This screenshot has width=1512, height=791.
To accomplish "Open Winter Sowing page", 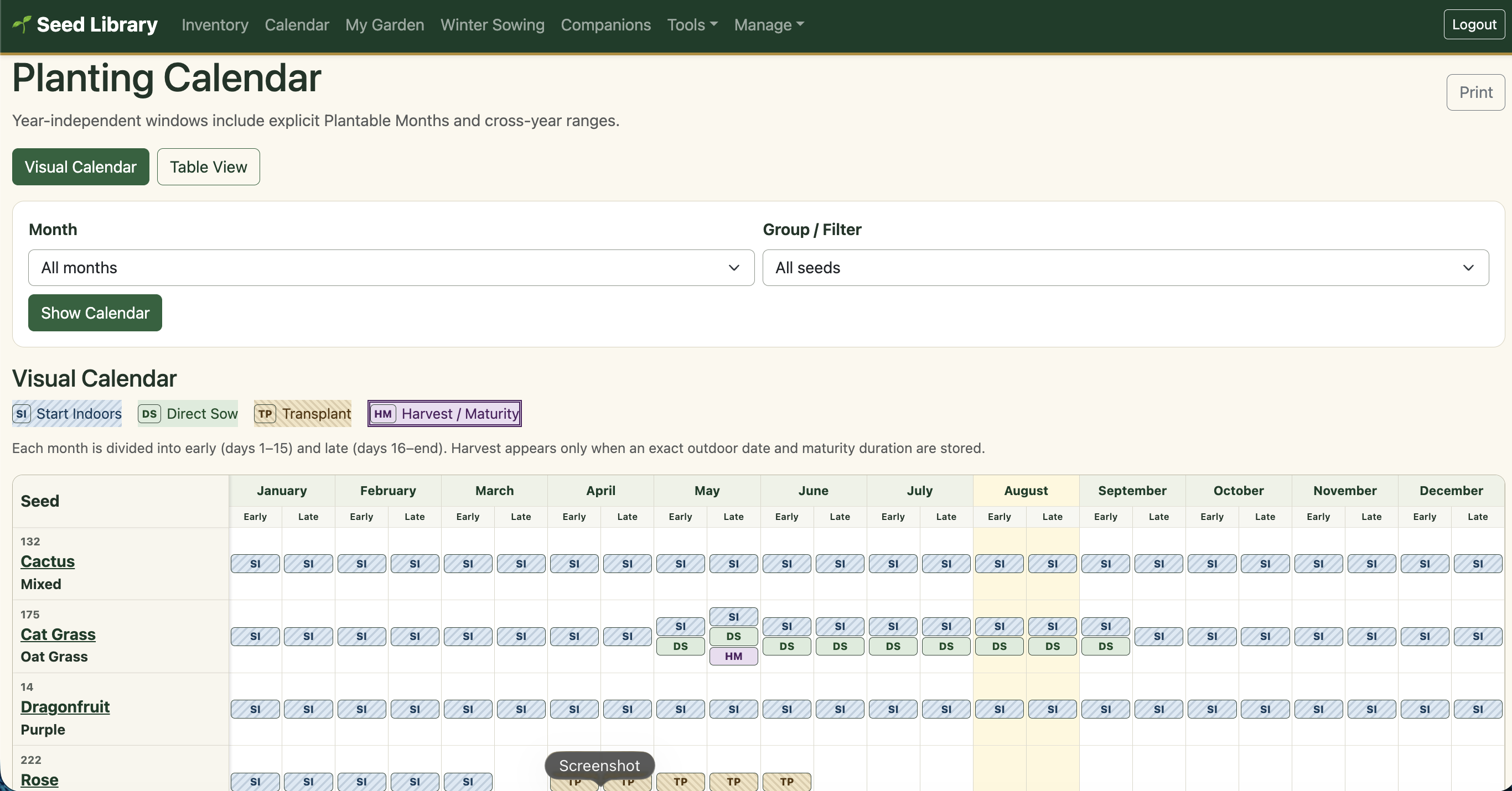I will click(x=493, y=25).
